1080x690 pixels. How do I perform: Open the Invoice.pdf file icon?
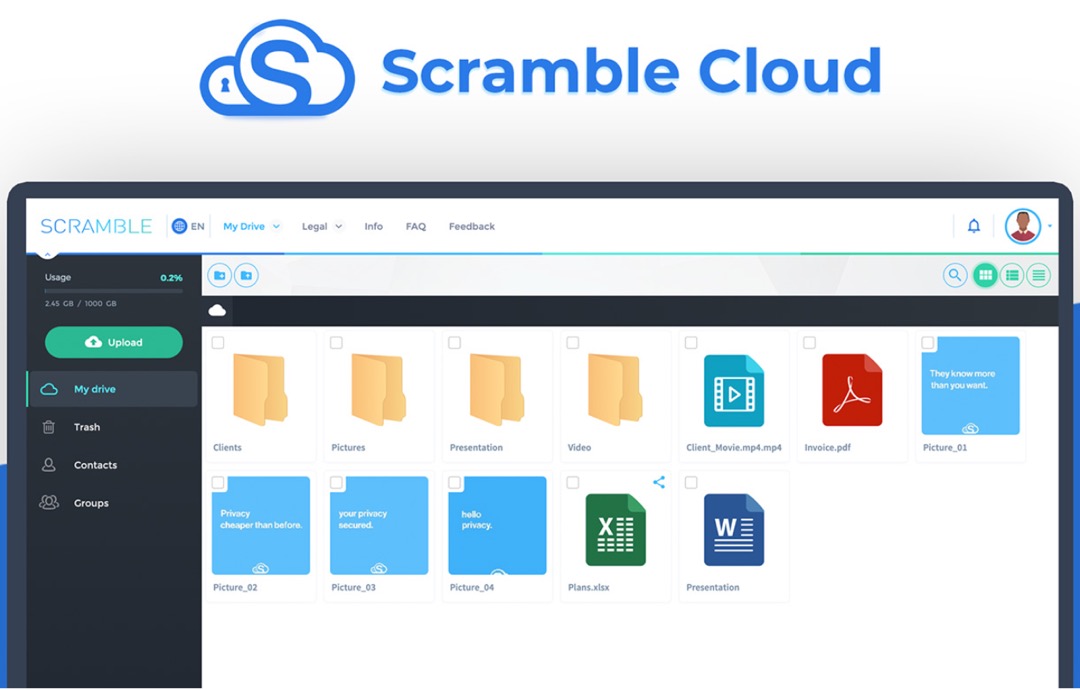click(852, 390)
